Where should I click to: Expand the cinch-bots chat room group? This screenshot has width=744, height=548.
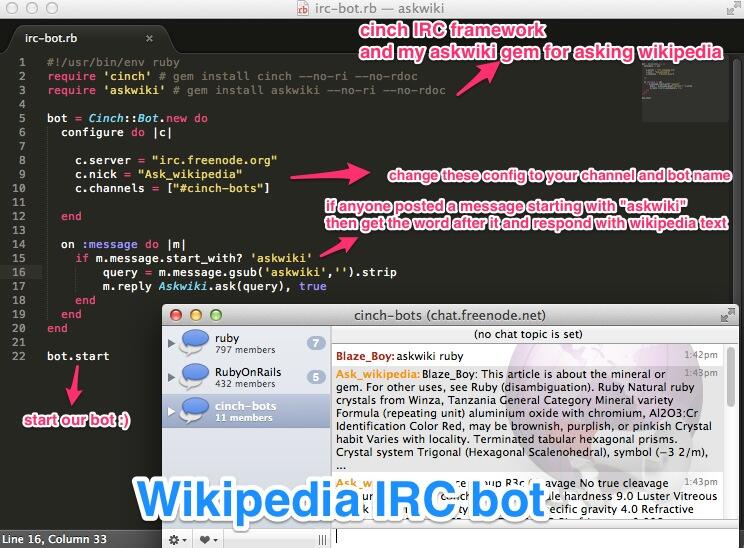click(x=171, y=411)
